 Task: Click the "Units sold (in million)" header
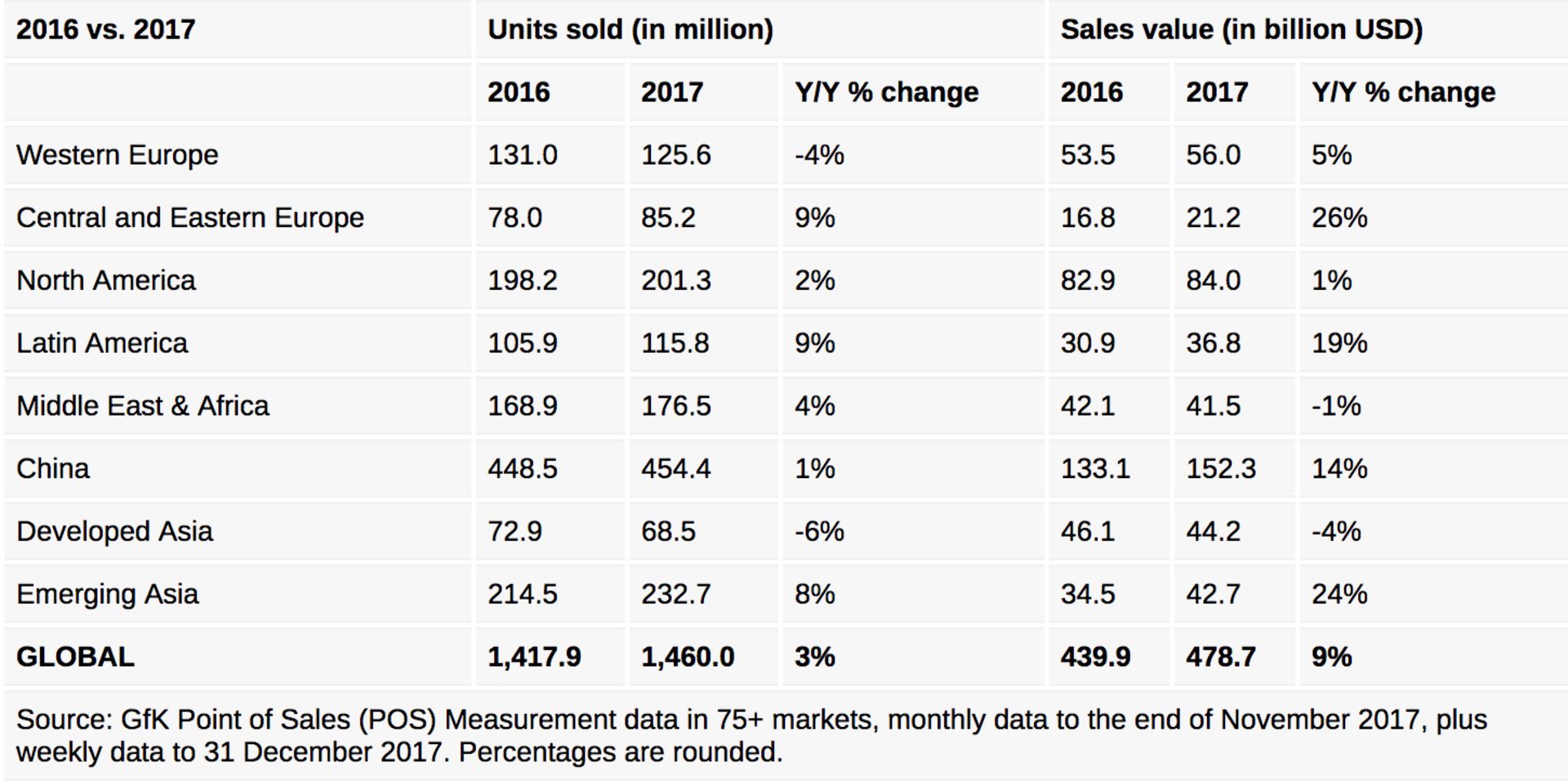tap(630, 30)
